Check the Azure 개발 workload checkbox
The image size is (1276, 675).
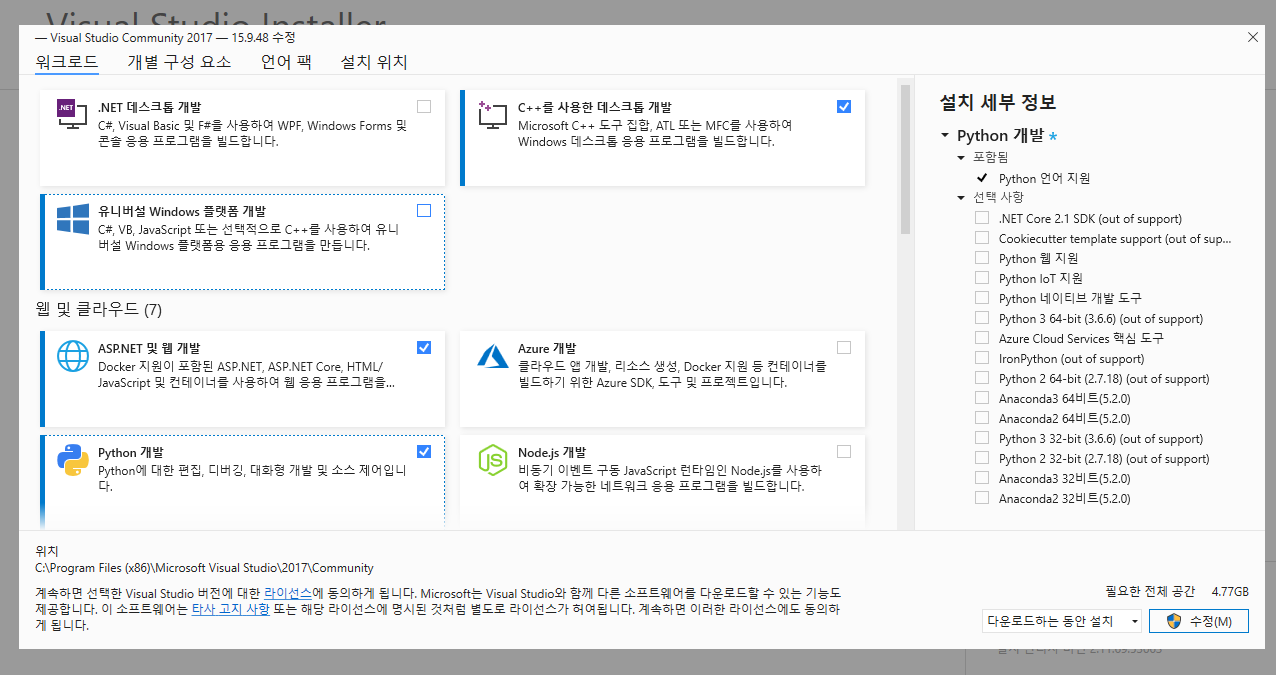[844, 347]
